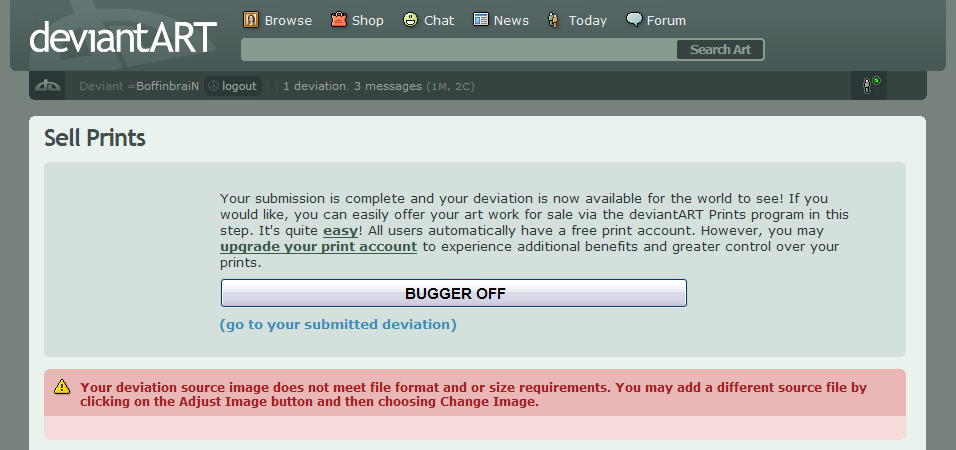Follow the 'easy' link
The image size is (956, 450).
(340, 231)
